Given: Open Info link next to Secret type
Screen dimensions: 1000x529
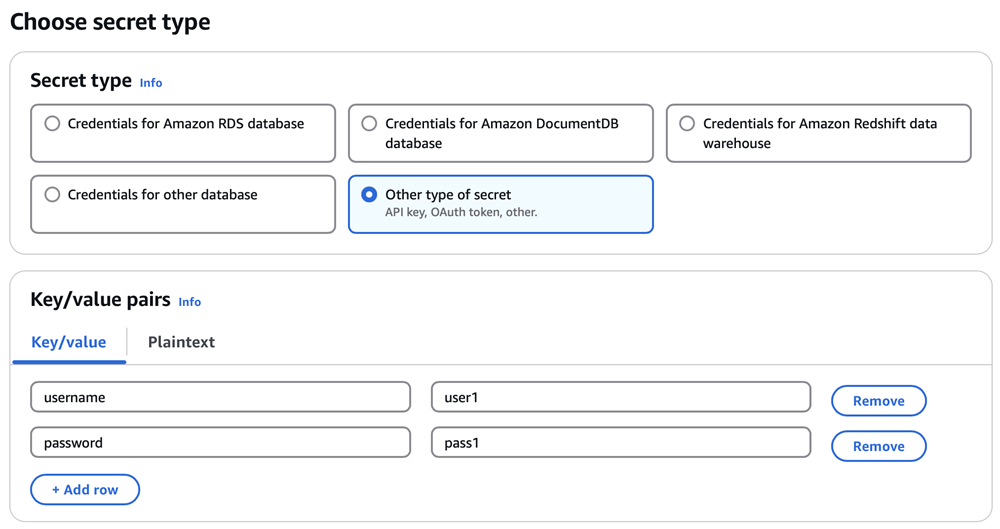Looking at the screenshot, I should coord(151,83).
